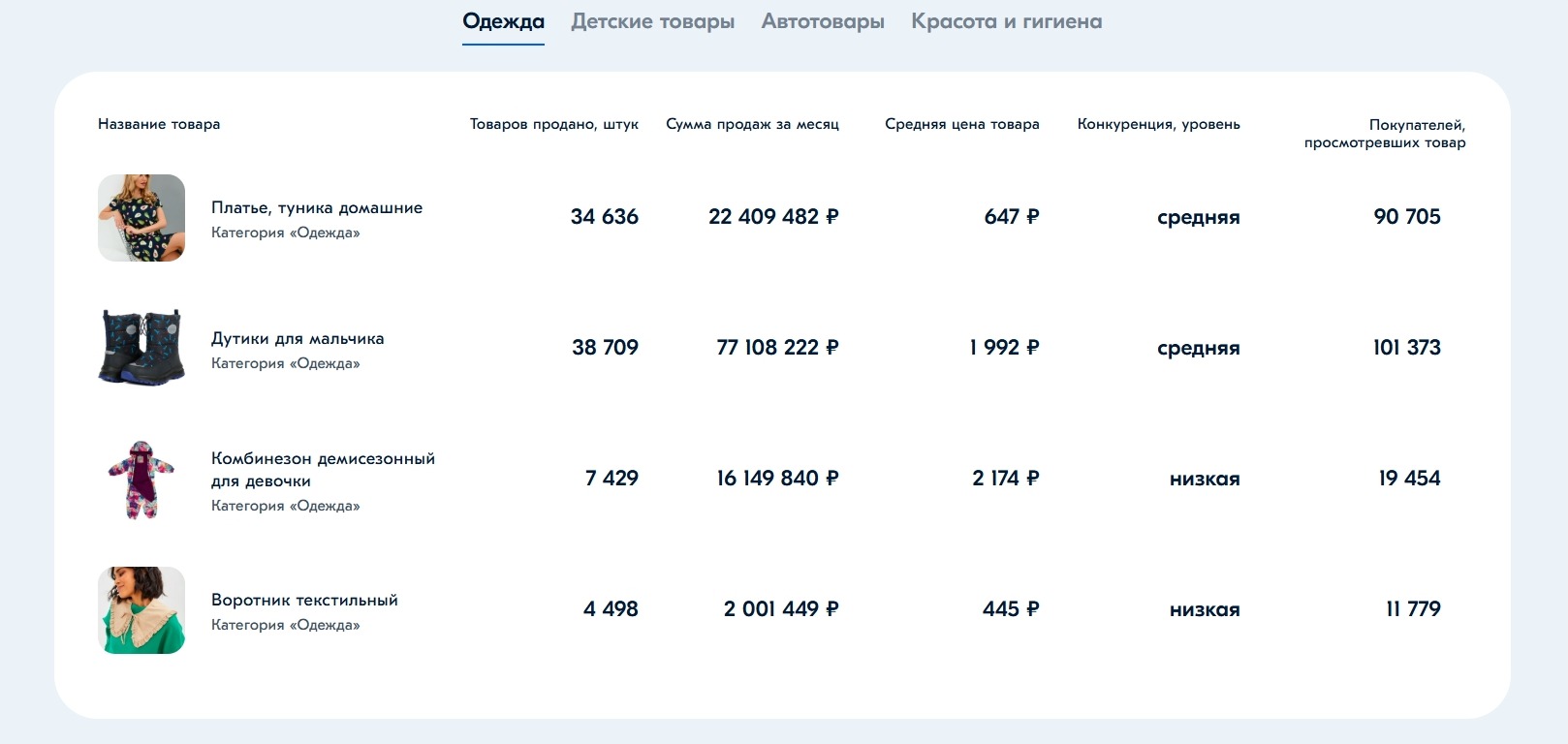
Task: Click Категория «Одежда» under Дутики для мальчика
Action: (x=286, y=363)
